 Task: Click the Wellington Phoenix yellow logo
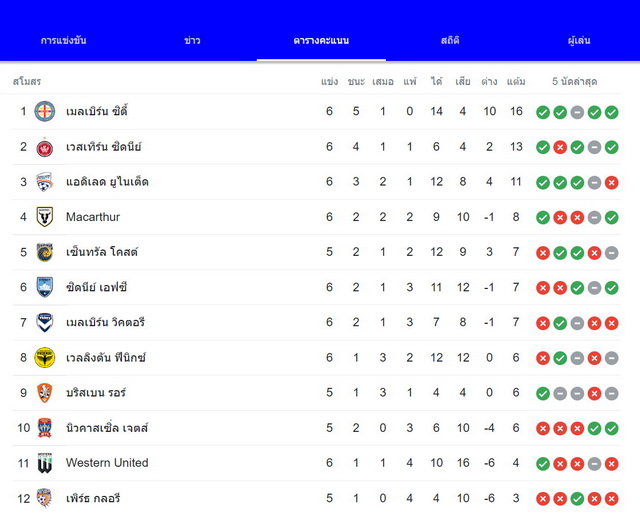44,358
